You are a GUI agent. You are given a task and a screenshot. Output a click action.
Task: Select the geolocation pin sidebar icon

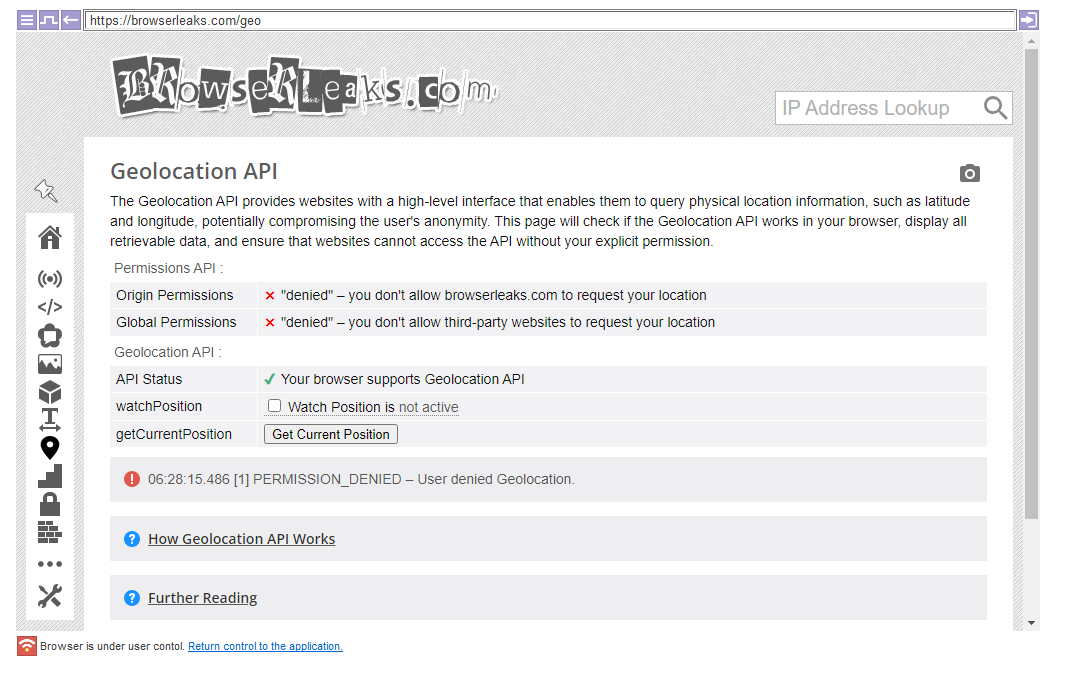49,448
